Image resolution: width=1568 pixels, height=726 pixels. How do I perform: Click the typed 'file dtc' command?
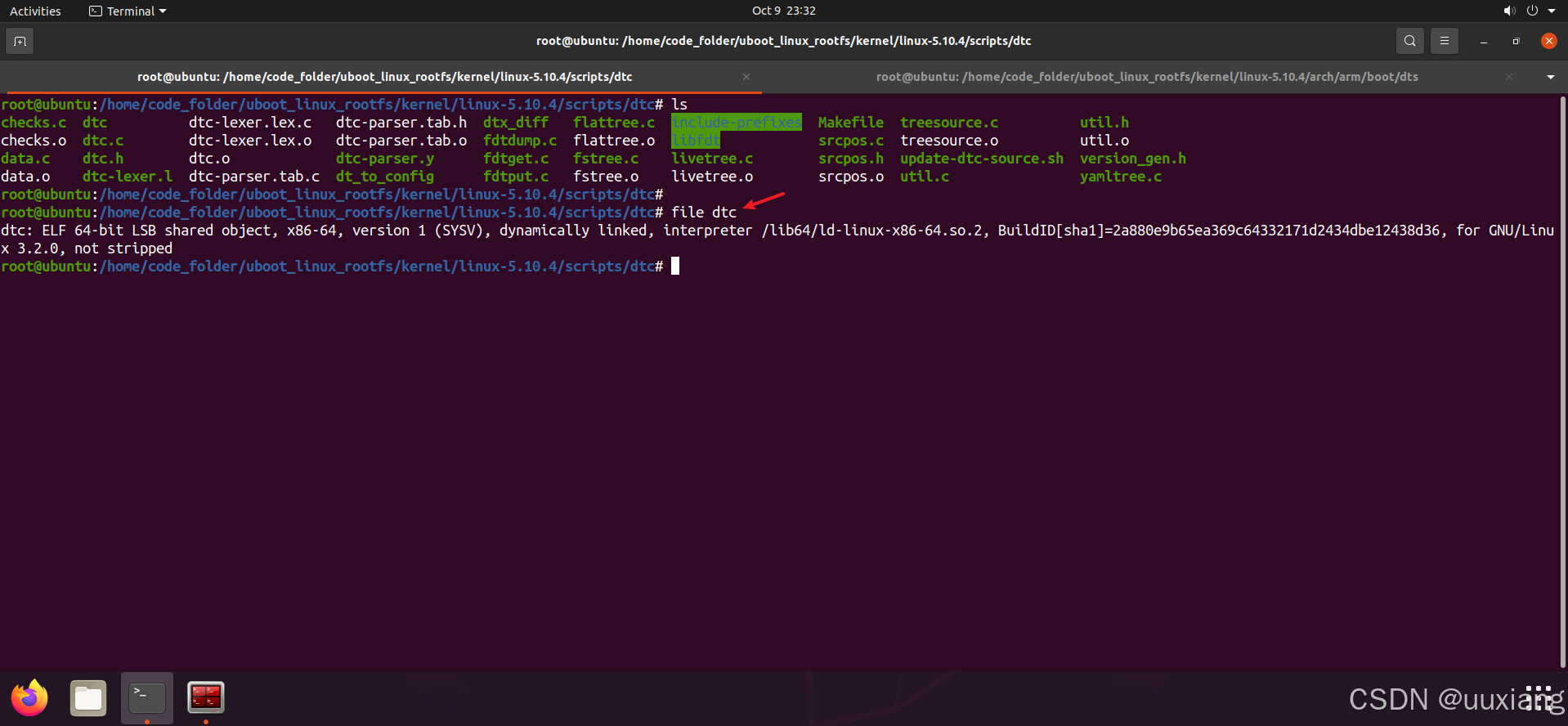[704, 213]
